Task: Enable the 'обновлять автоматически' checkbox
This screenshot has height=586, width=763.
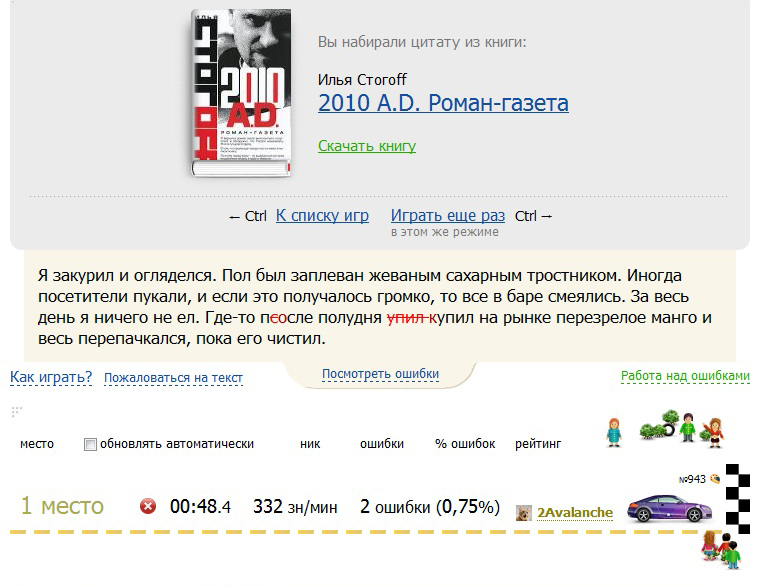Action: (90, 444)
